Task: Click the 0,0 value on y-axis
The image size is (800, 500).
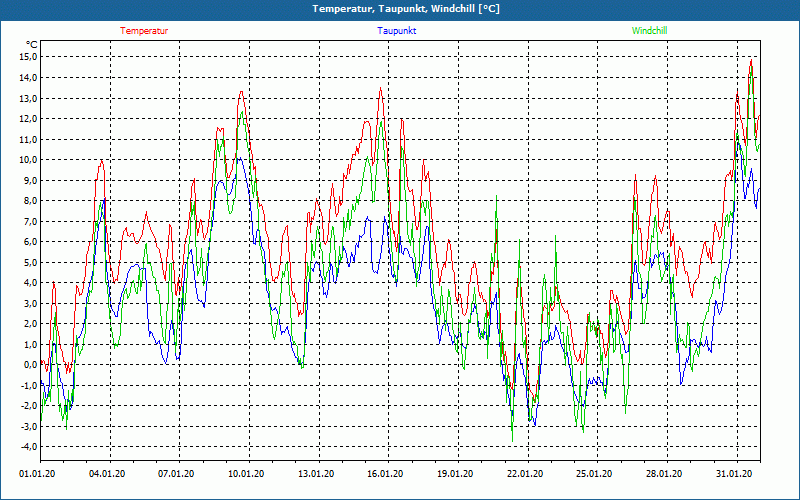Action: tap(29, 365)
